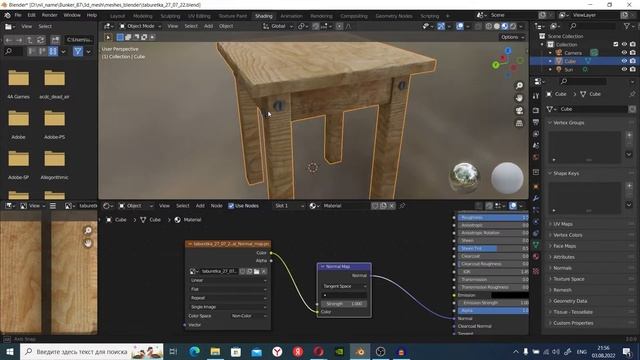
Task: Adjust the Roughness slider in Principled BSDF
Action: click(493, 218)
